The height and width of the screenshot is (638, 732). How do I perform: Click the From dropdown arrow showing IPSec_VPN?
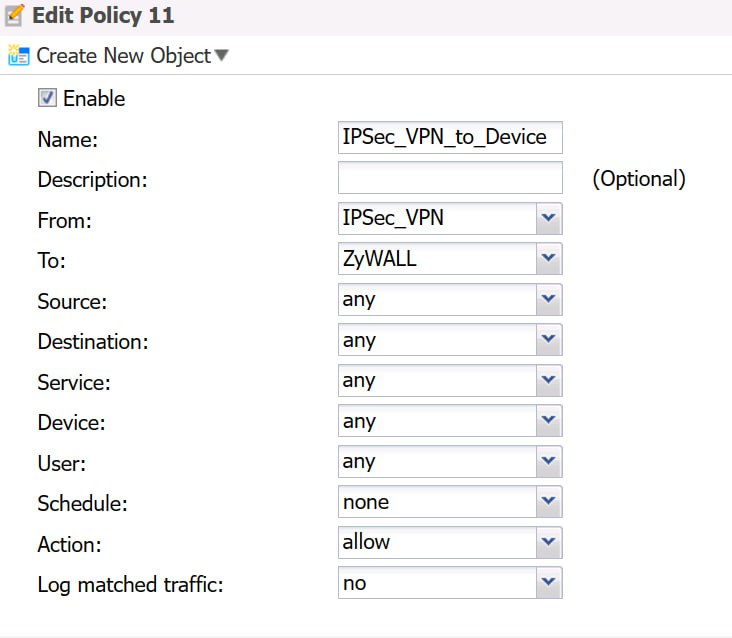click(548, 219)
